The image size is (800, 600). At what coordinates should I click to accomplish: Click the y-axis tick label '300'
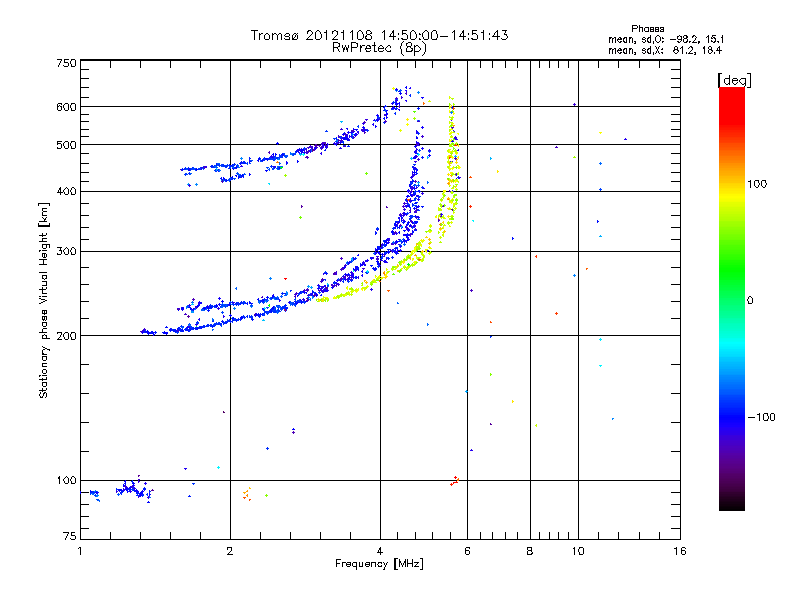click(x=66, y=251)
